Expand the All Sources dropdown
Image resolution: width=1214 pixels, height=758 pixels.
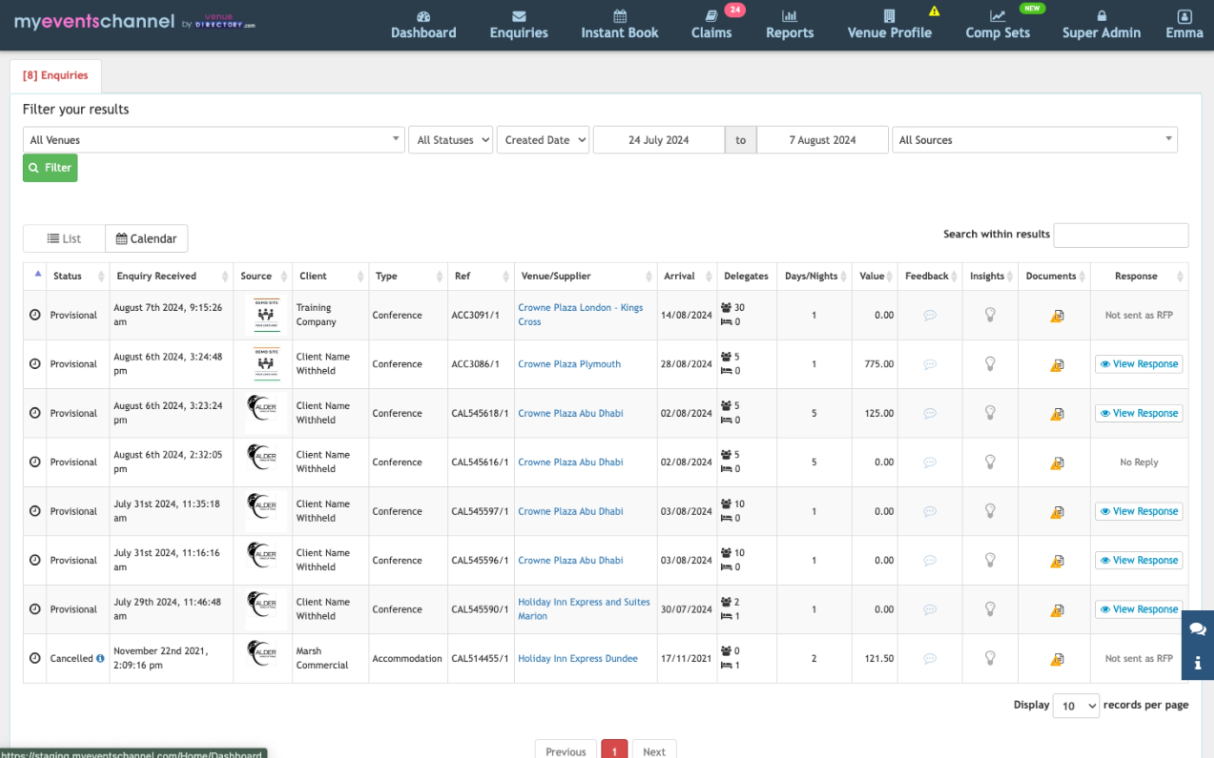(1035, 140)
